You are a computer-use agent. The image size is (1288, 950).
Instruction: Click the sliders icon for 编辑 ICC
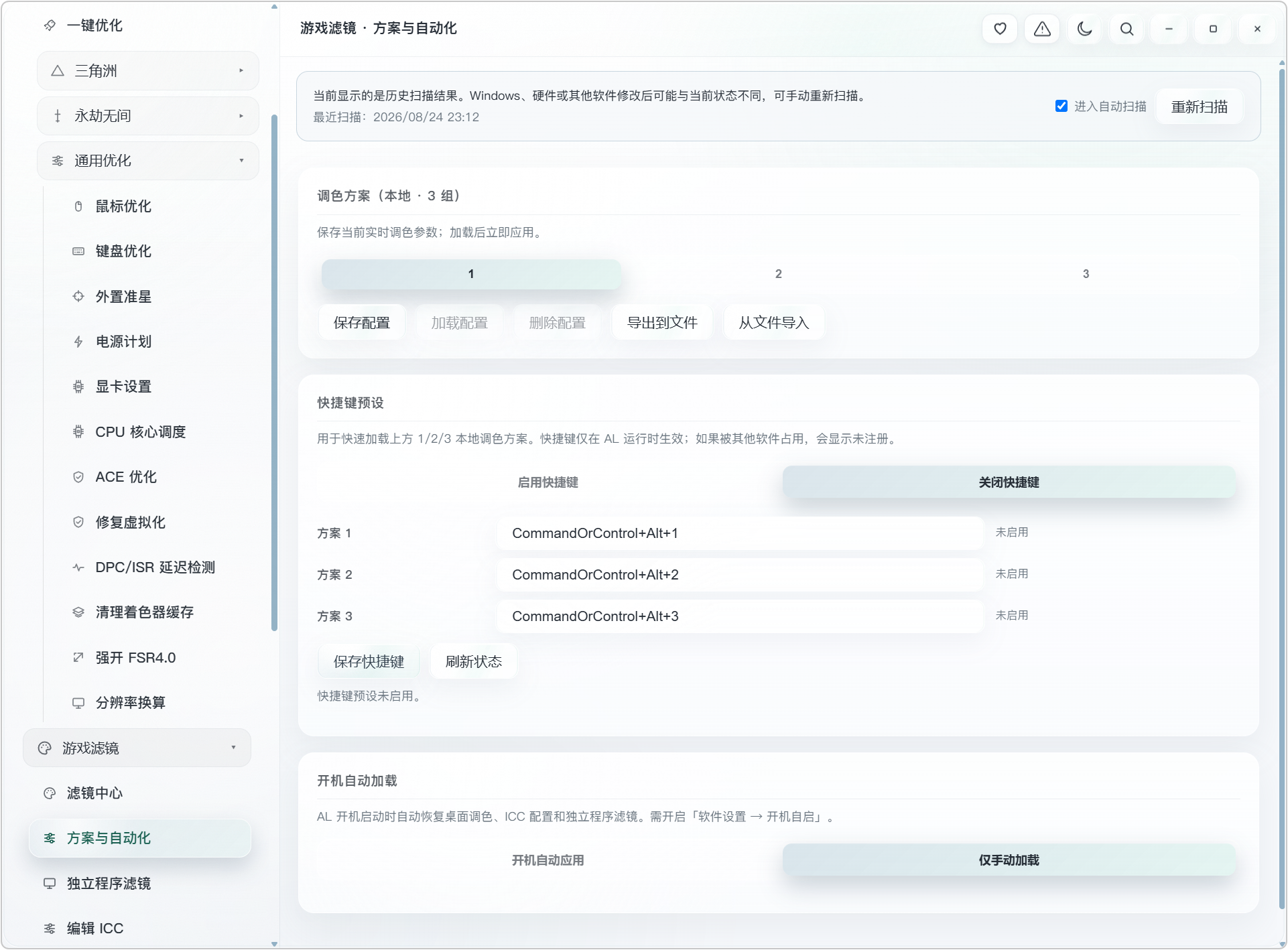click(x=50, y=929)
